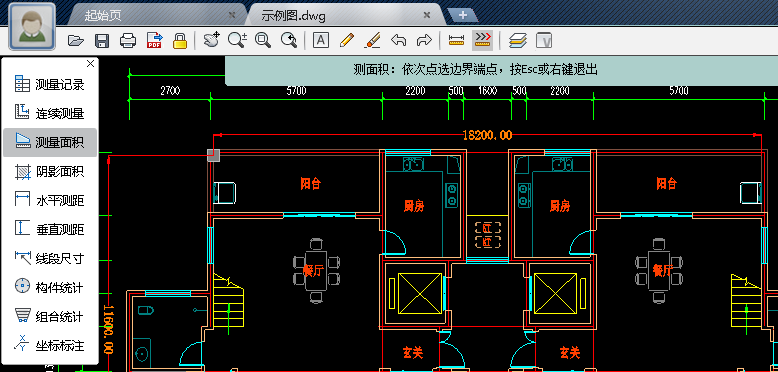Viewport: 778px width, 372px height.
Task: Print the drawing using the printer icon
Action: click(128, 41)
